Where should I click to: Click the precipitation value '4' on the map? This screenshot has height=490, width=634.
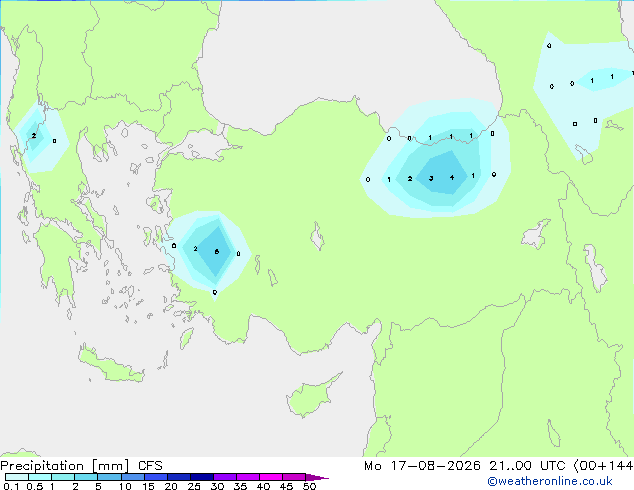pos(452,177)
